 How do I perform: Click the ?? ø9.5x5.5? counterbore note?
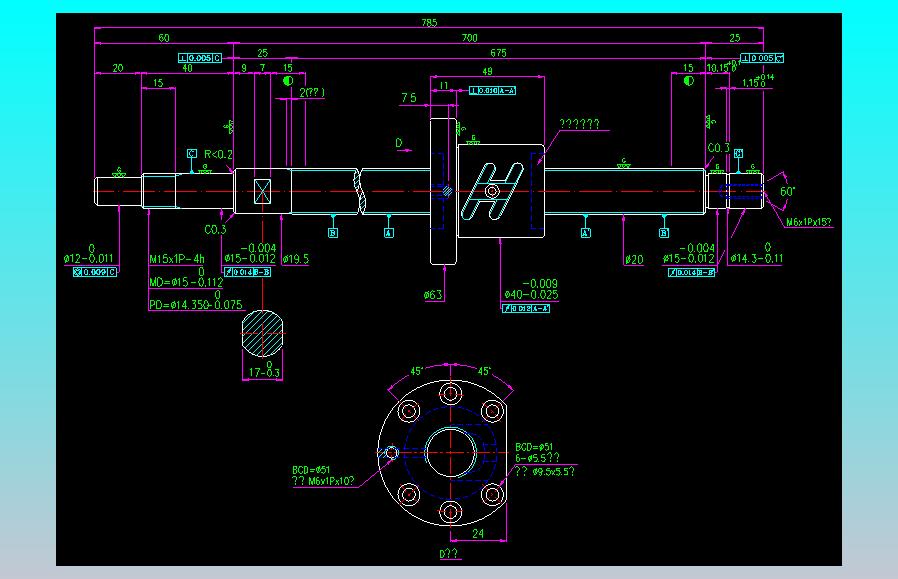pyautogui.click(x=544, y=471)
